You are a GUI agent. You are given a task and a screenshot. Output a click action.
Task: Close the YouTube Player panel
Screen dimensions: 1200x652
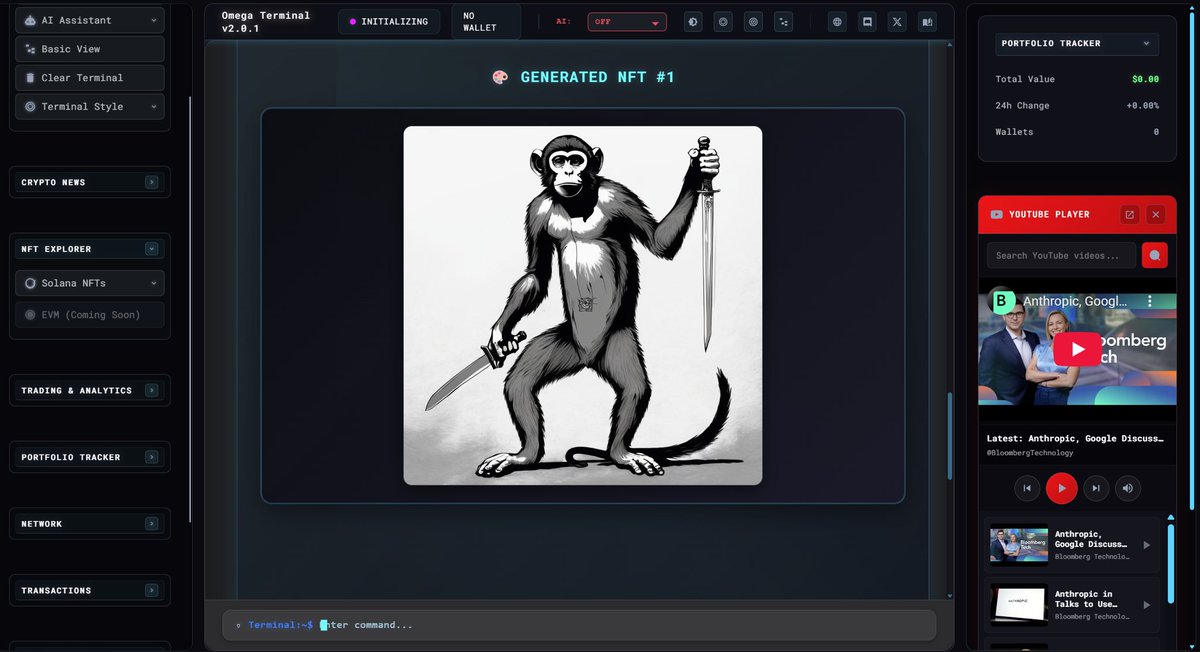click(1156, 214)
